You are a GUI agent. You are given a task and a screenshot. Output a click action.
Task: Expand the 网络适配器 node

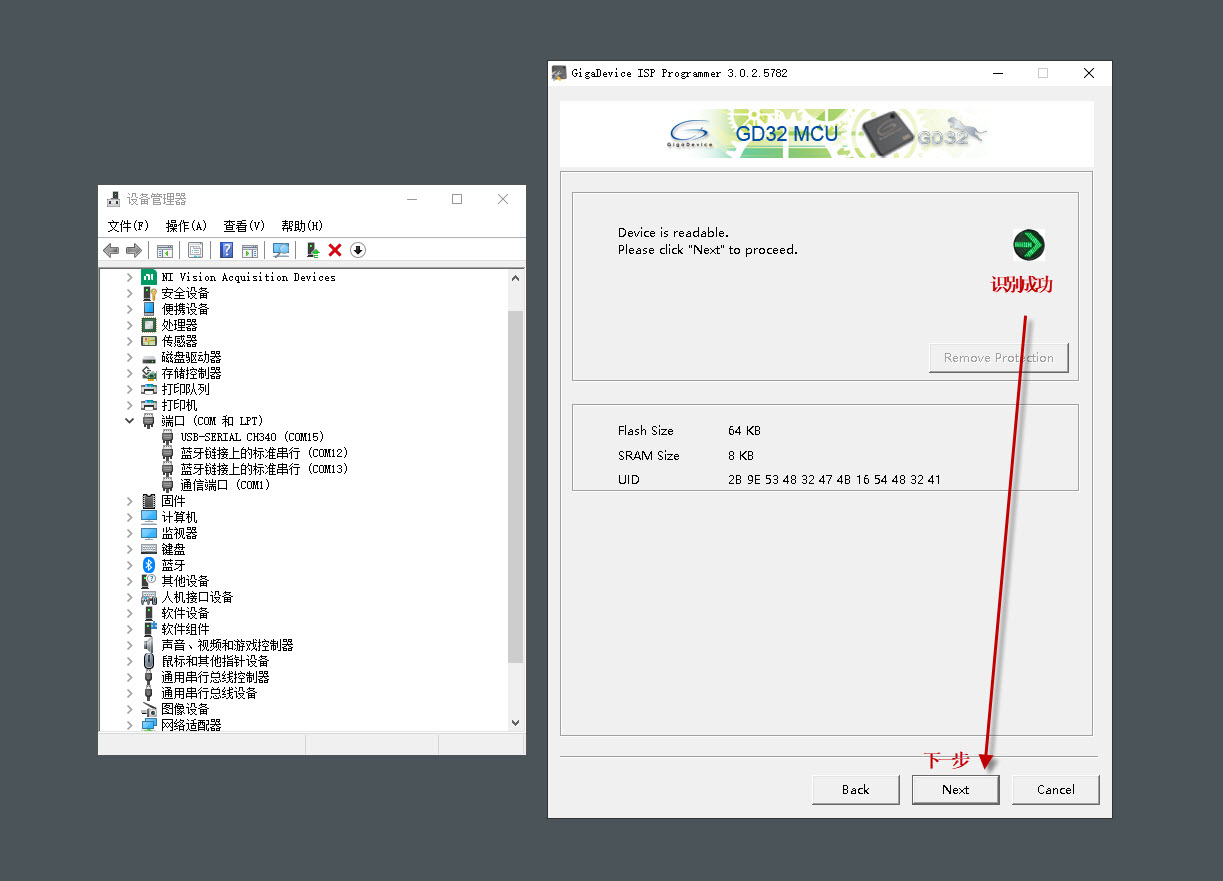point(129,725)
